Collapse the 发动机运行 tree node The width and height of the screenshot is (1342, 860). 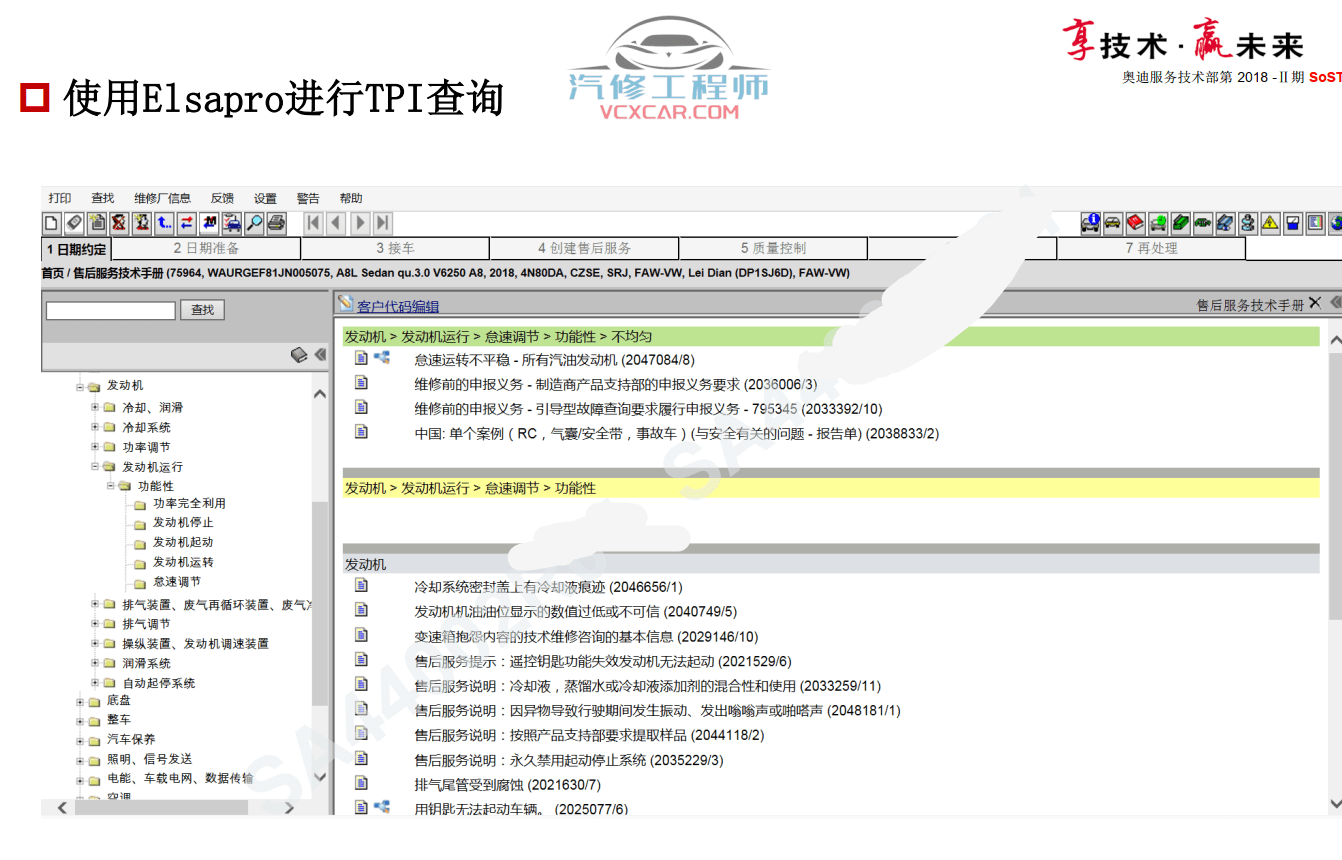[96, 467]
